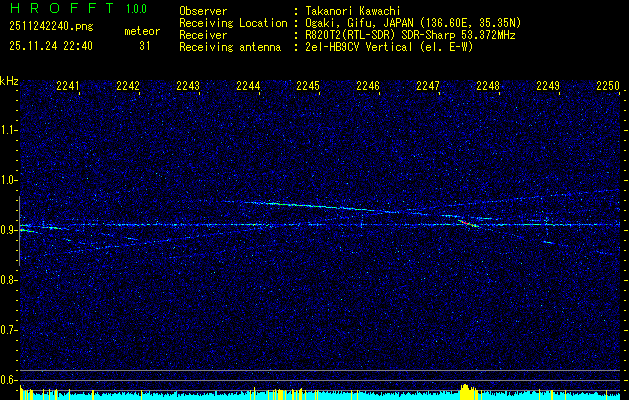The image size is (629, 400).
Task: Click the gray vertical range bar beside 0.9 kHz
Action: pyautogui.click(x=19, y=231)
